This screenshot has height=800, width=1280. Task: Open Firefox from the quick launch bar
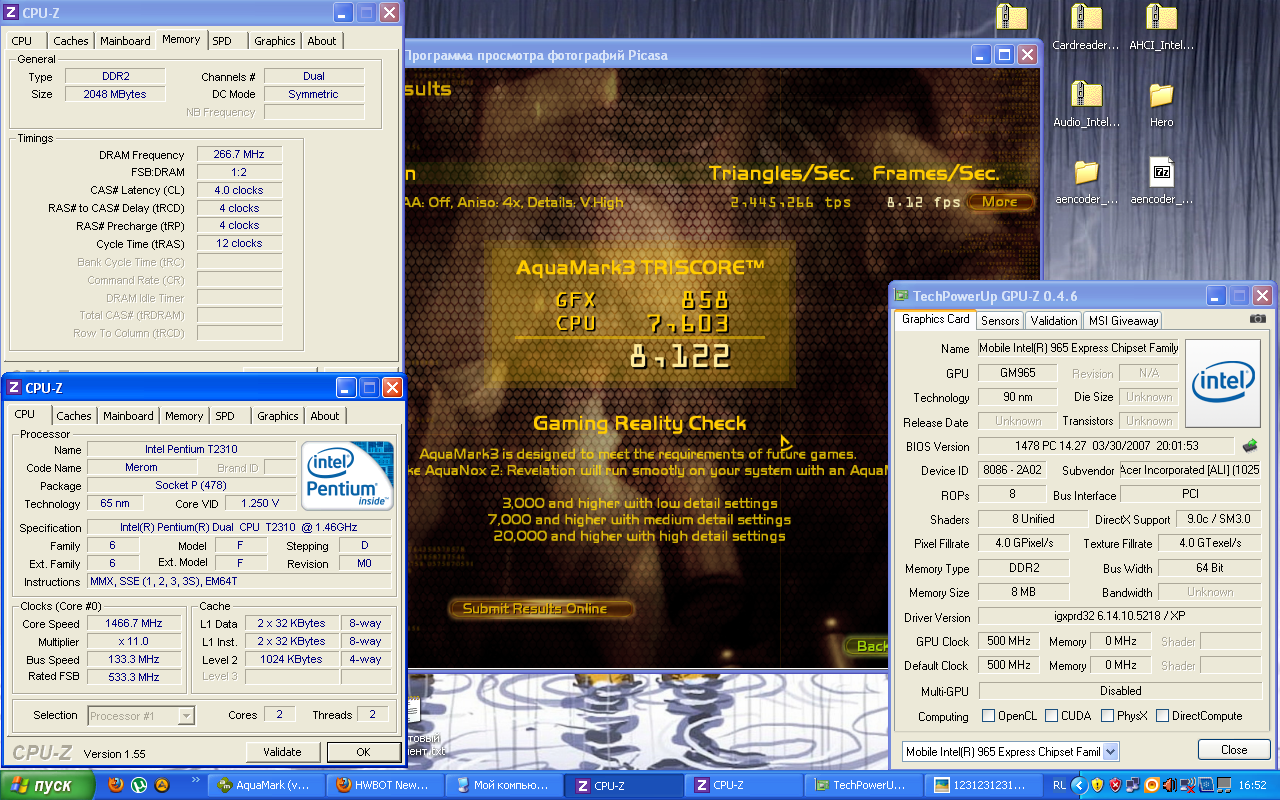(117, 785)
